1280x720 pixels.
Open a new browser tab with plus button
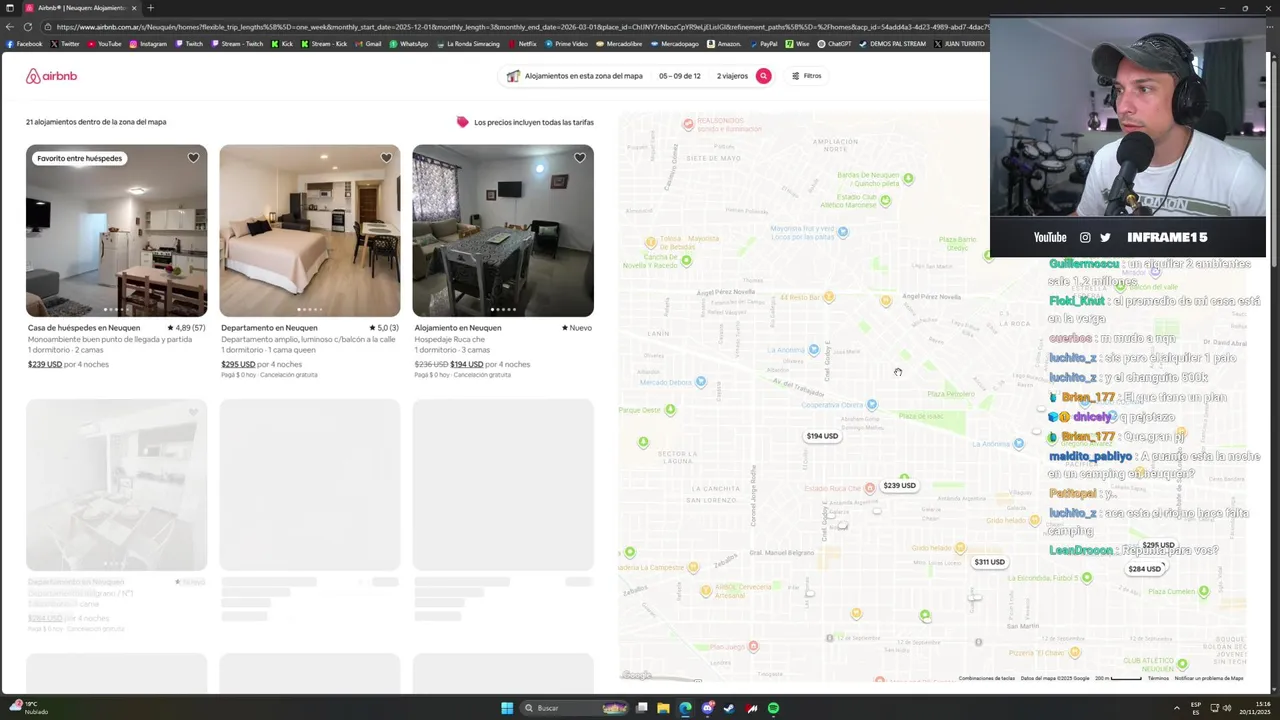click(150, 8)
